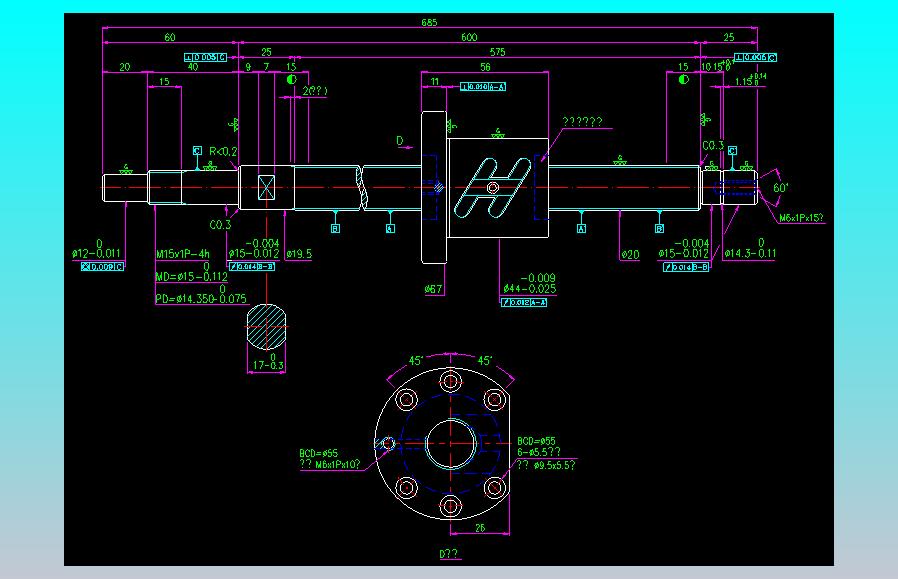Click the 2(??) dimension text

tap(315, 91)
